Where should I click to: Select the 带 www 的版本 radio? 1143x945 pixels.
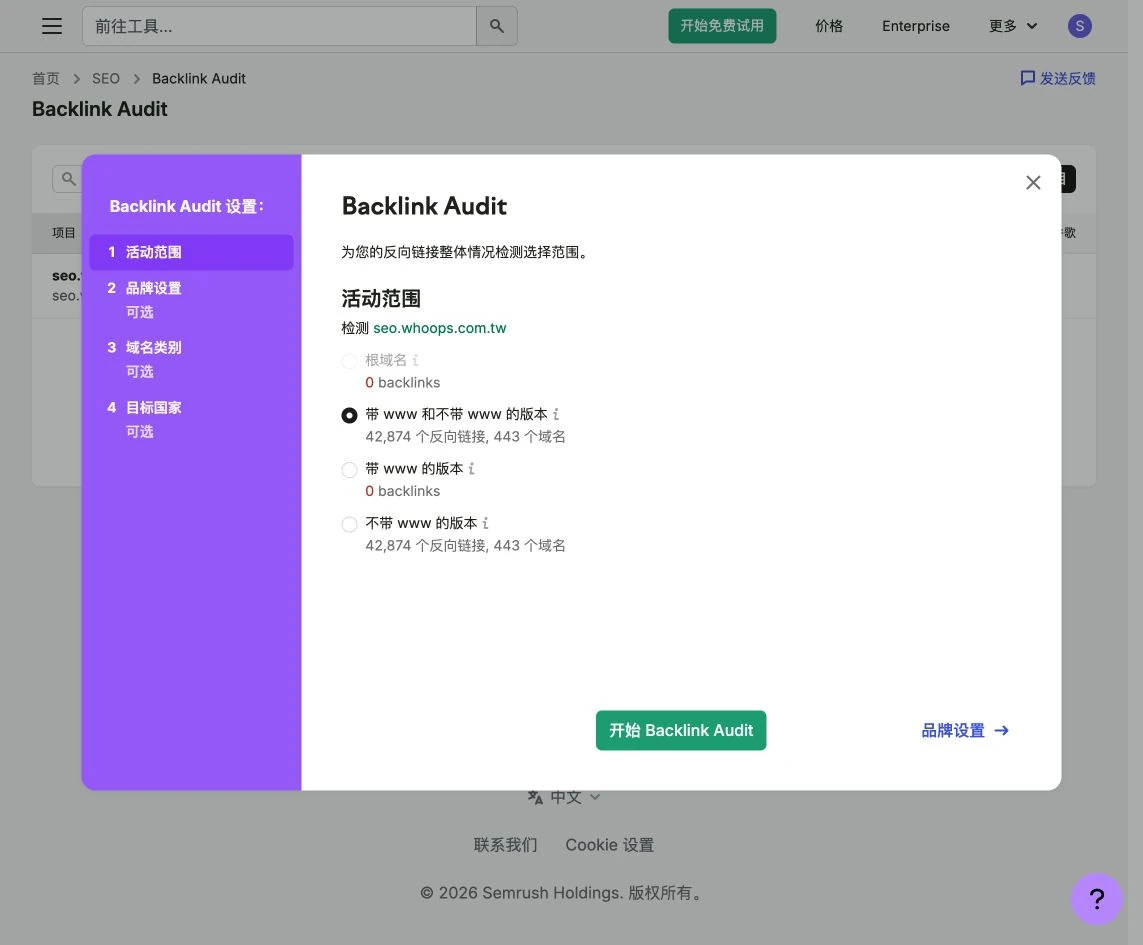(x=349, y=470)
